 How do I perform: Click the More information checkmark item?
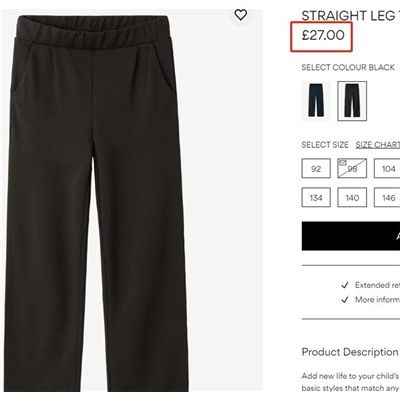[x=370, y=300]
